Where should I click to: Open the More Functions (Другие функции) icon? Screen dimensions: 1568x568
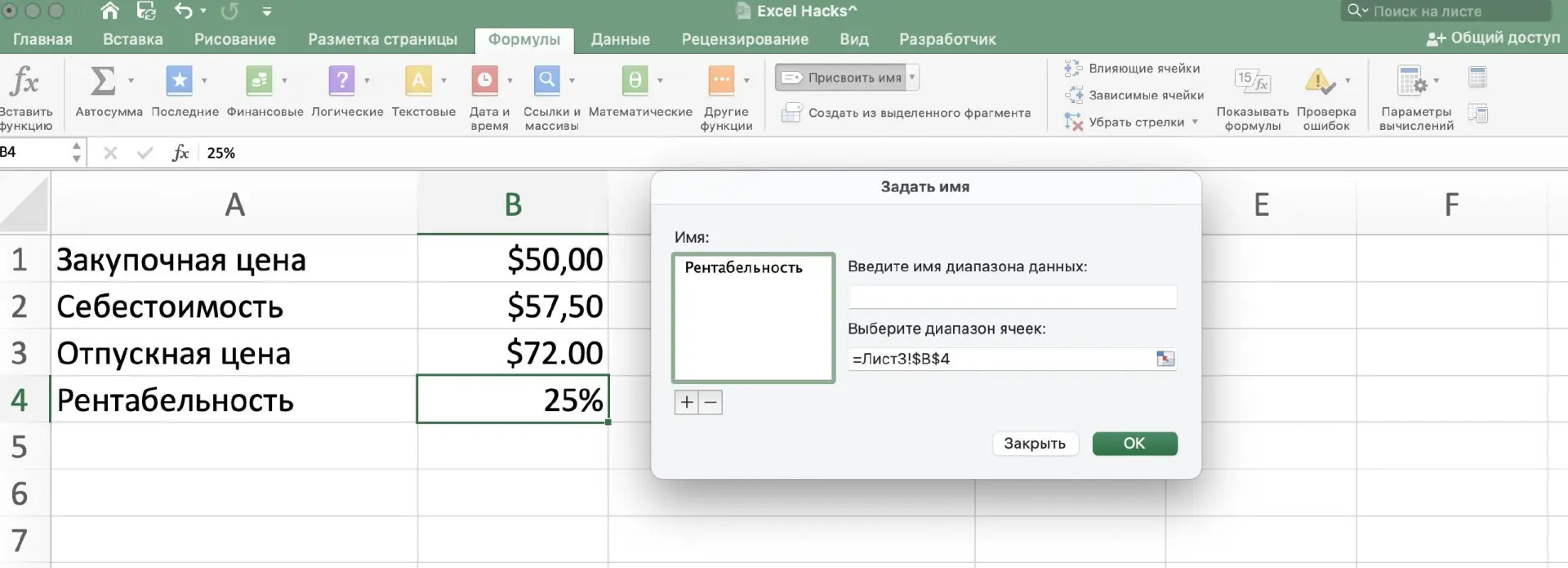click(721, 80)
